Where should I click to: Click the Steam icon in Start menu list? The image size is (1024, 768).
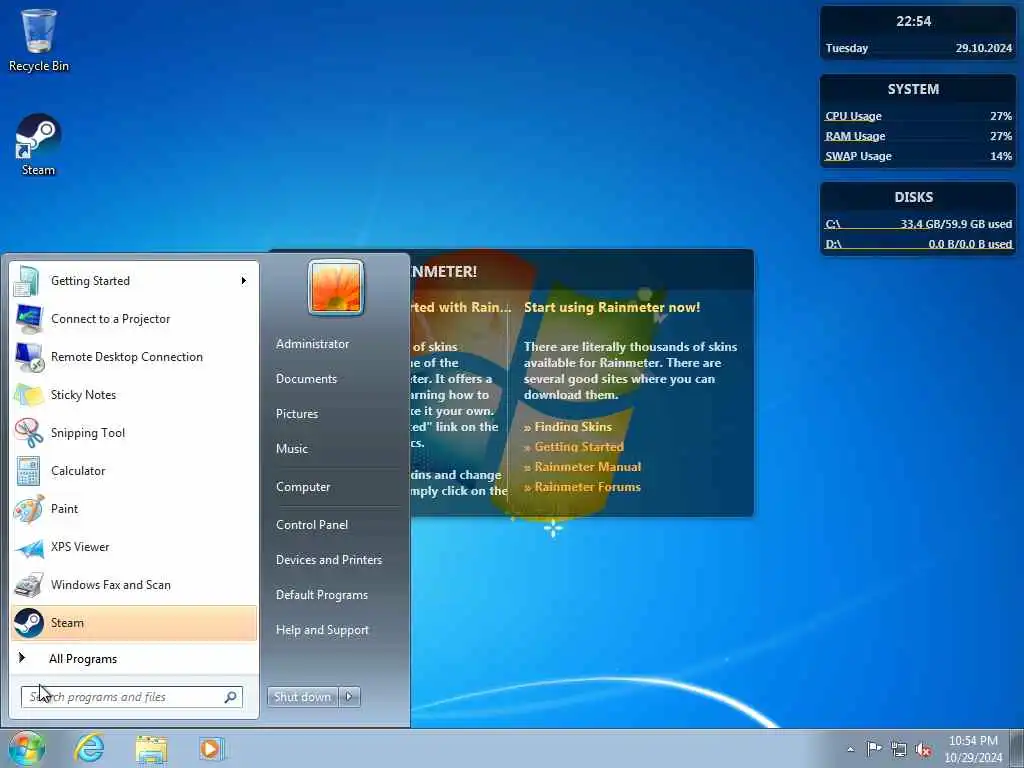point(29,623)
